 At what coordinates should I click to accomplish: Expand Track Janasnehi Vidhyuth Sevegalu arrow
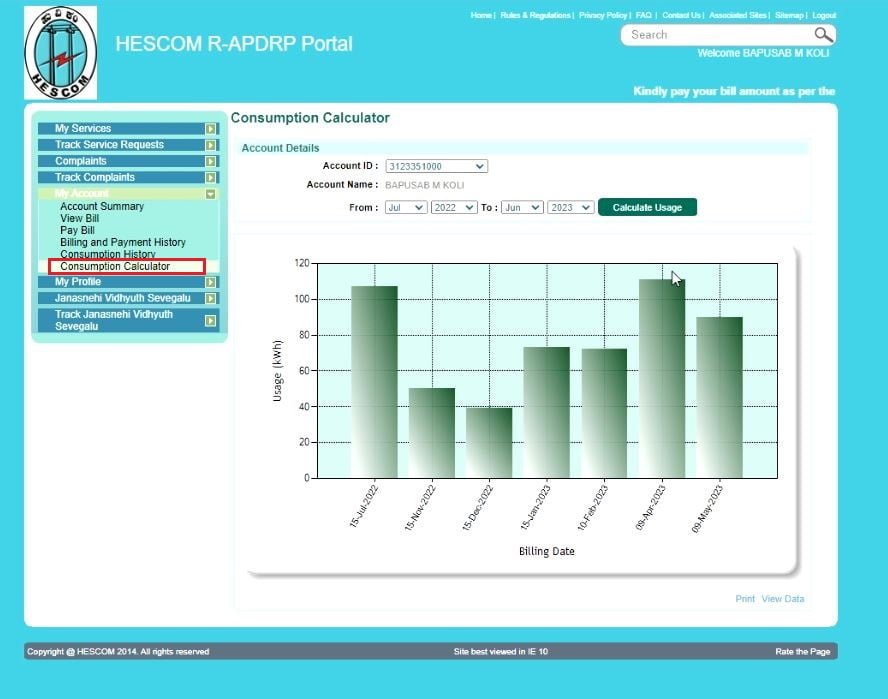(x=210, y=321)
